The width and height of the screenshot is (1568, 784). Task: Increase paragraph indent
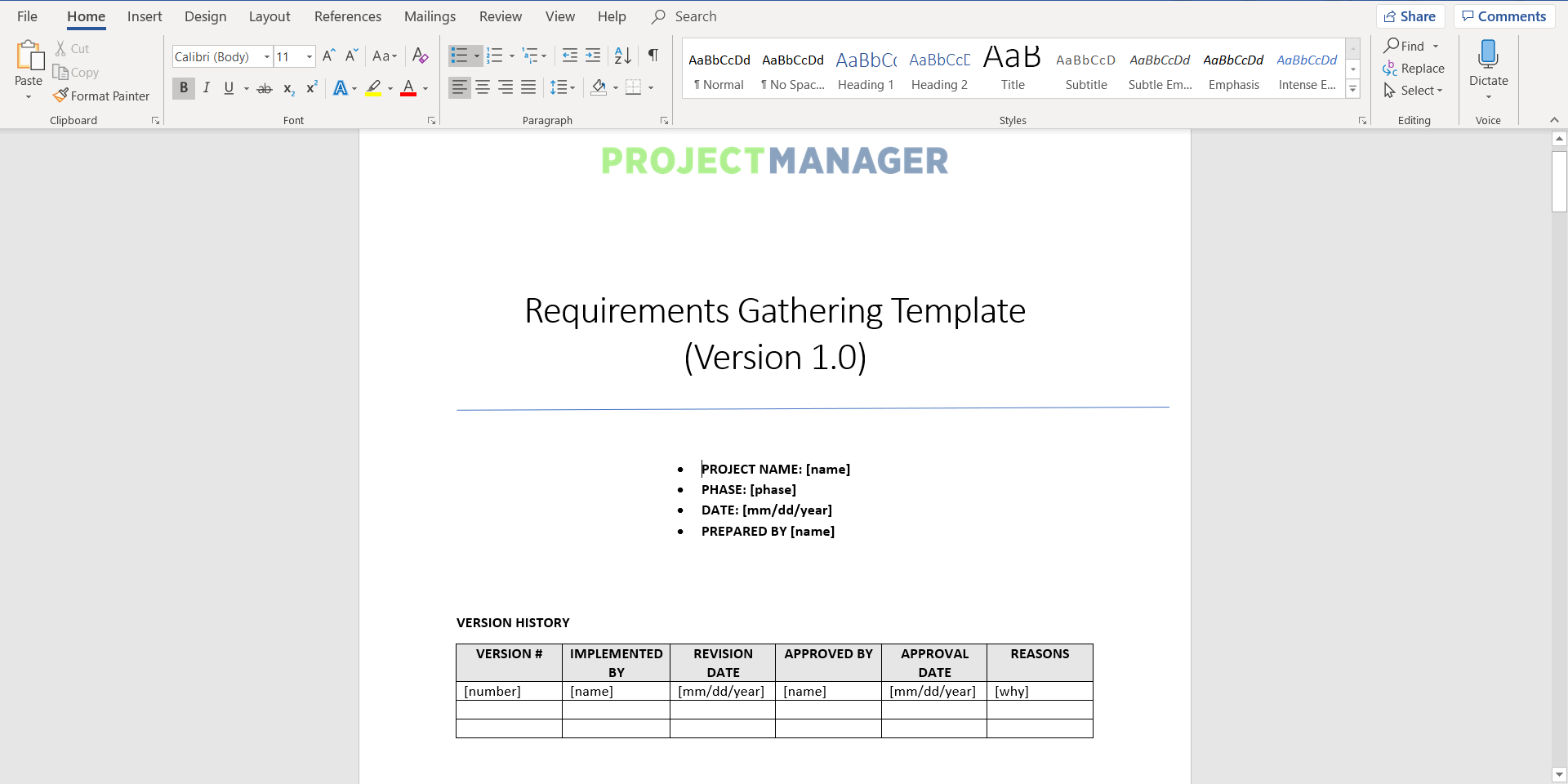tap(593, 56)
